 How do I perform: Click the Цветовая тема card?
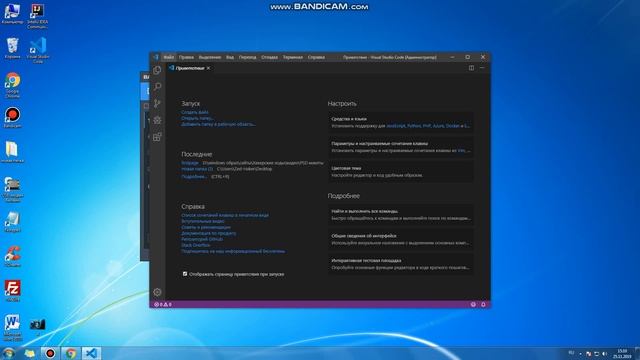pos(401,171)
